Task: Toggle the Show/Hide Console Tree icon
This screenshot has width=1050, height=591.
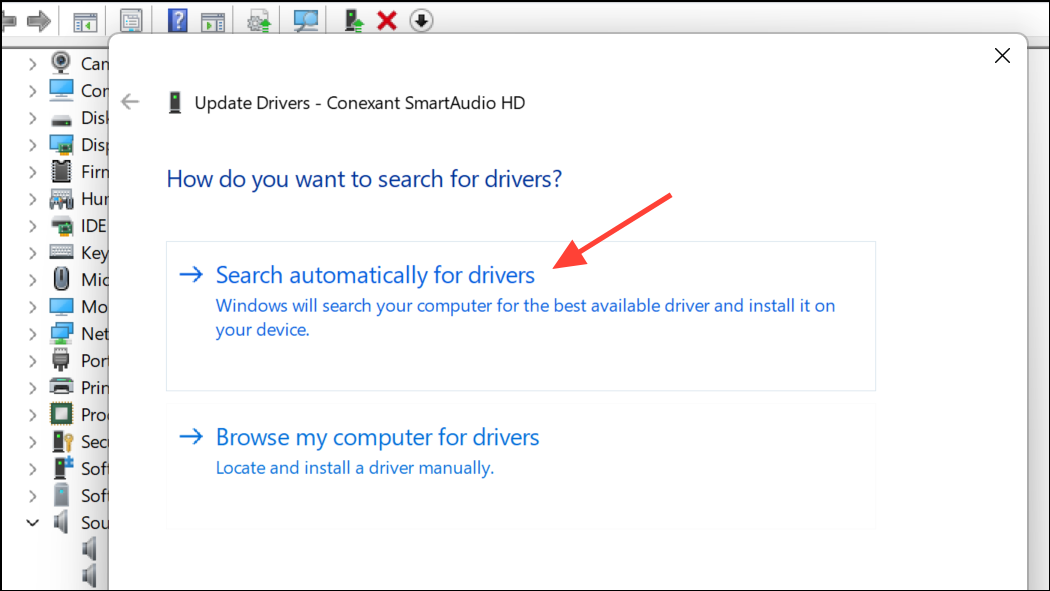Action: (x=86, y=20)
